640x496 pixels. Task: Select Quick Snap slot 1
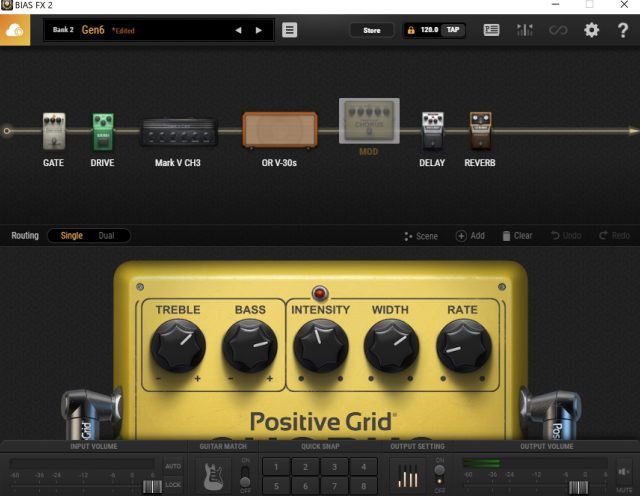click(276, 467)
